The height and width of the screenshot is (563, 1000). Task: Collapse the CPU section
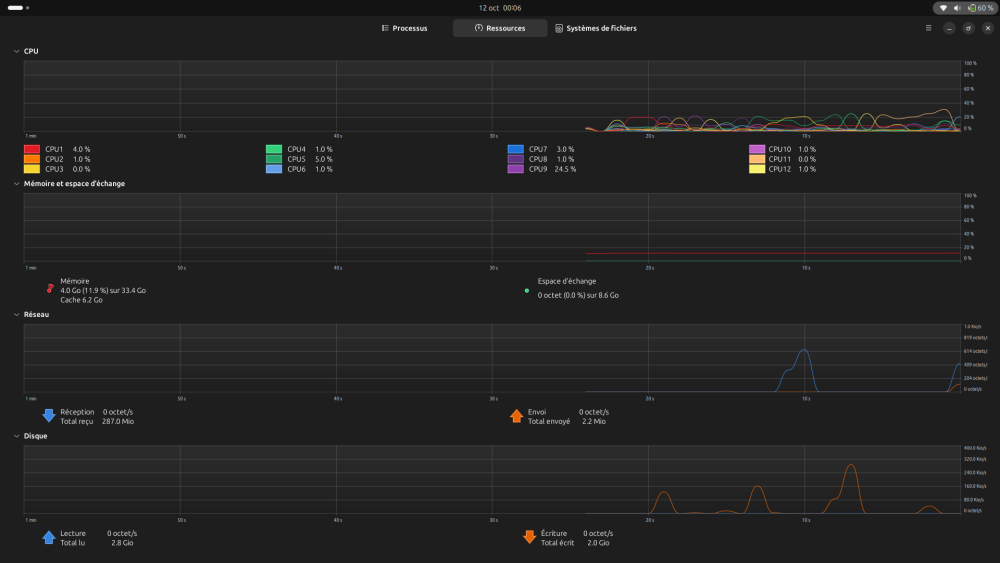point(15,51)
